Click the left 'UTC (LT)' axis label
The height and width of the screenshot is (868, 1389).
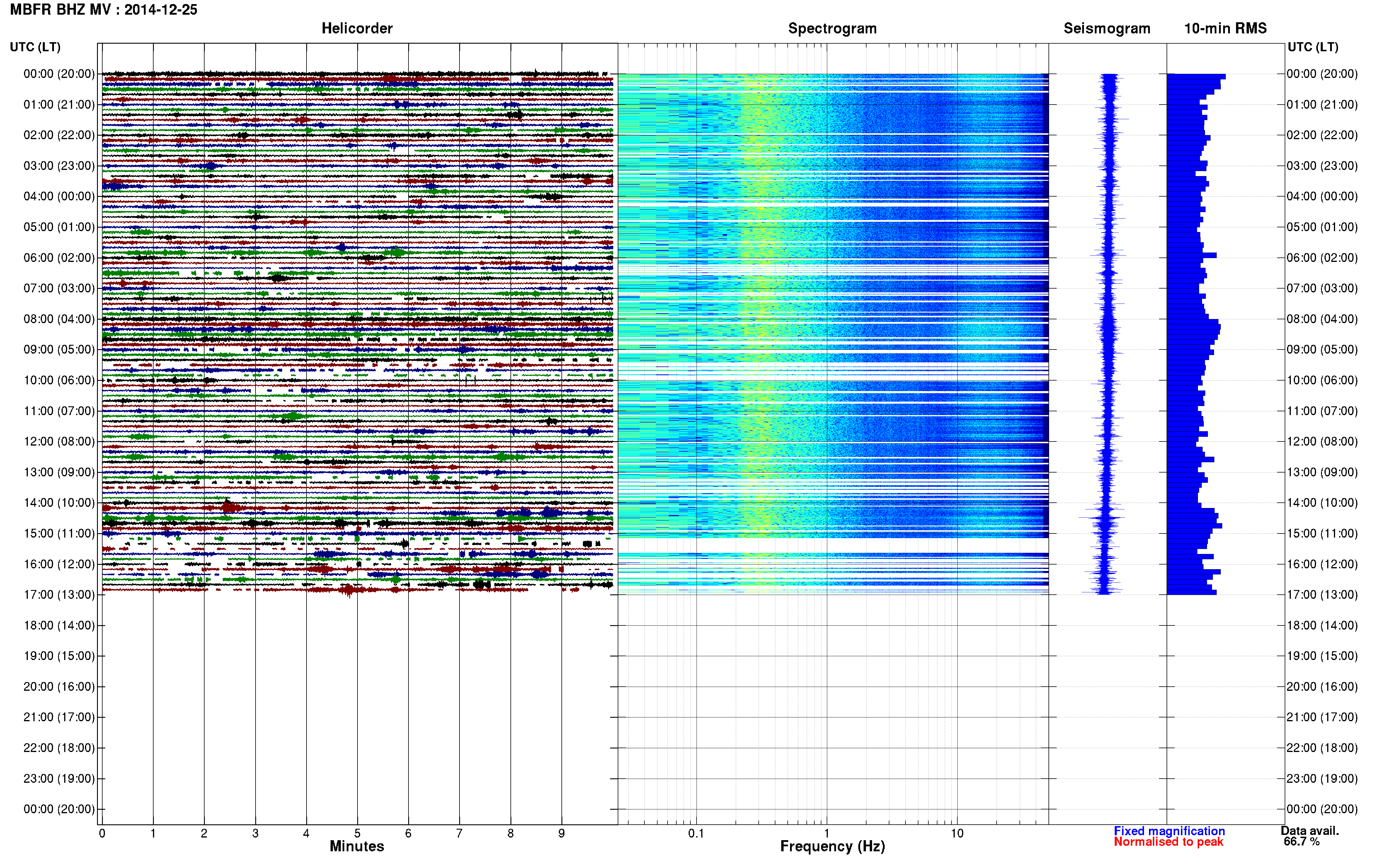point(35,47)
